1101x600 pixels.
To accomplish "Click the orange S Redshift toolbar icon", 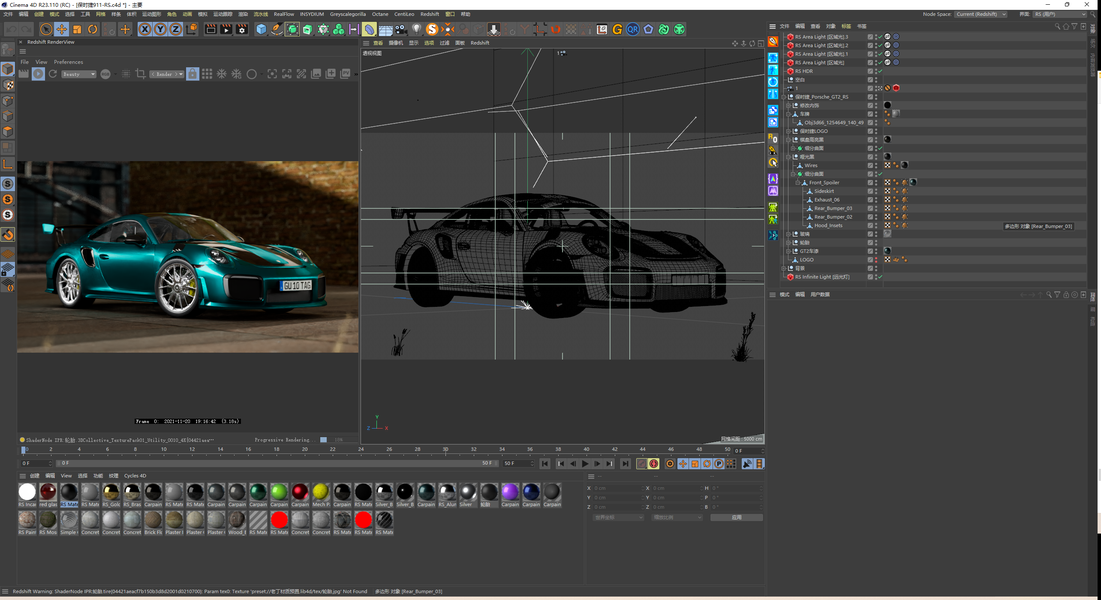I will pyautogui.click(x=432, y=30).
